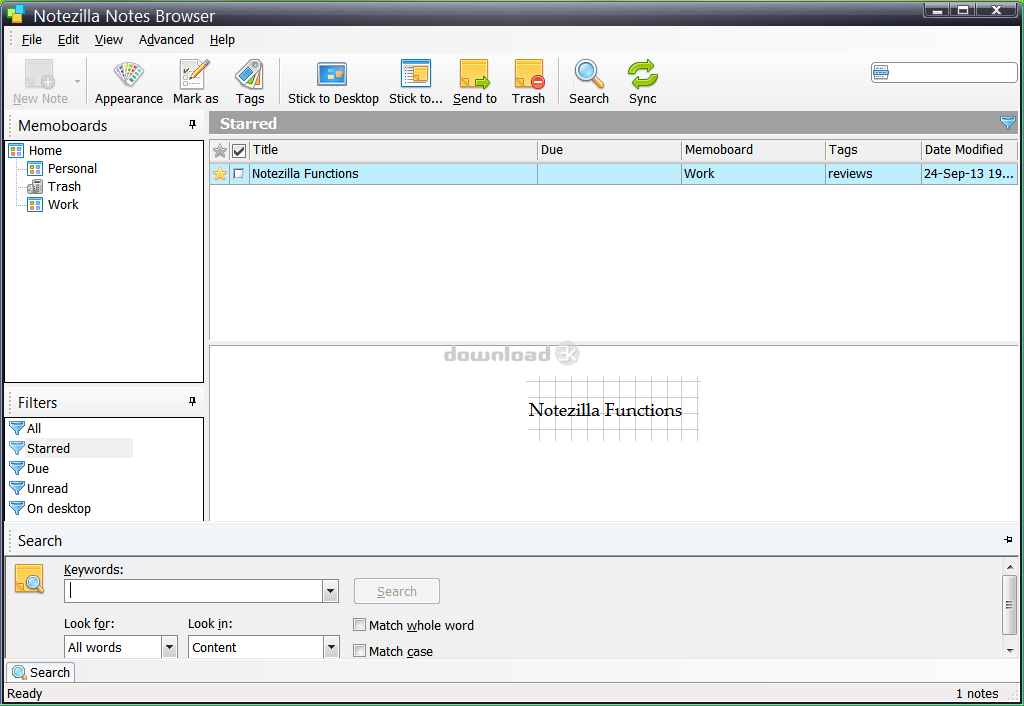Screen dimensions: 1024x706
Task: Click the quick search box icon
Action: (880, 72)
